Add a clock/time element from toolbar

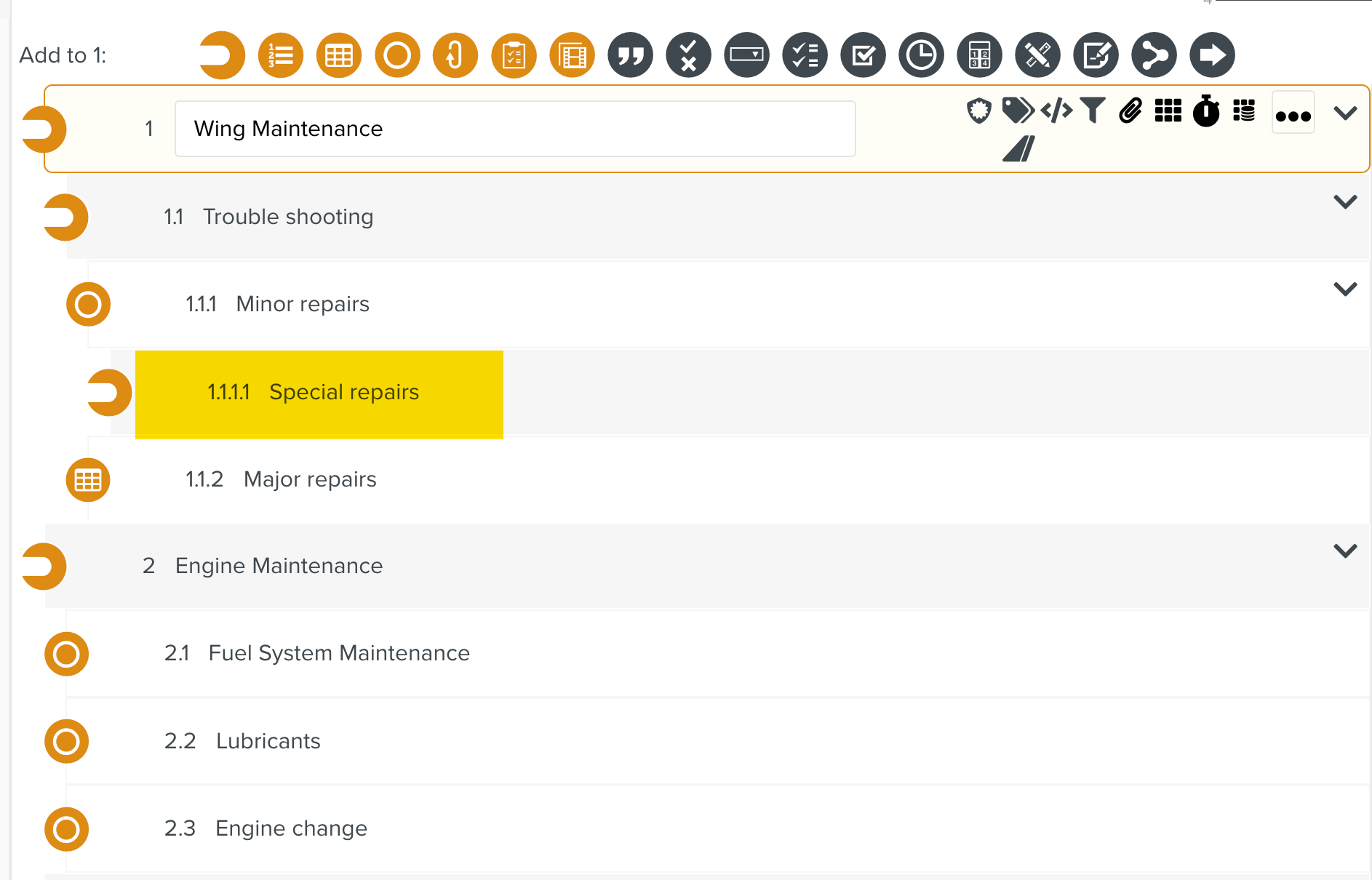point(921,55)
